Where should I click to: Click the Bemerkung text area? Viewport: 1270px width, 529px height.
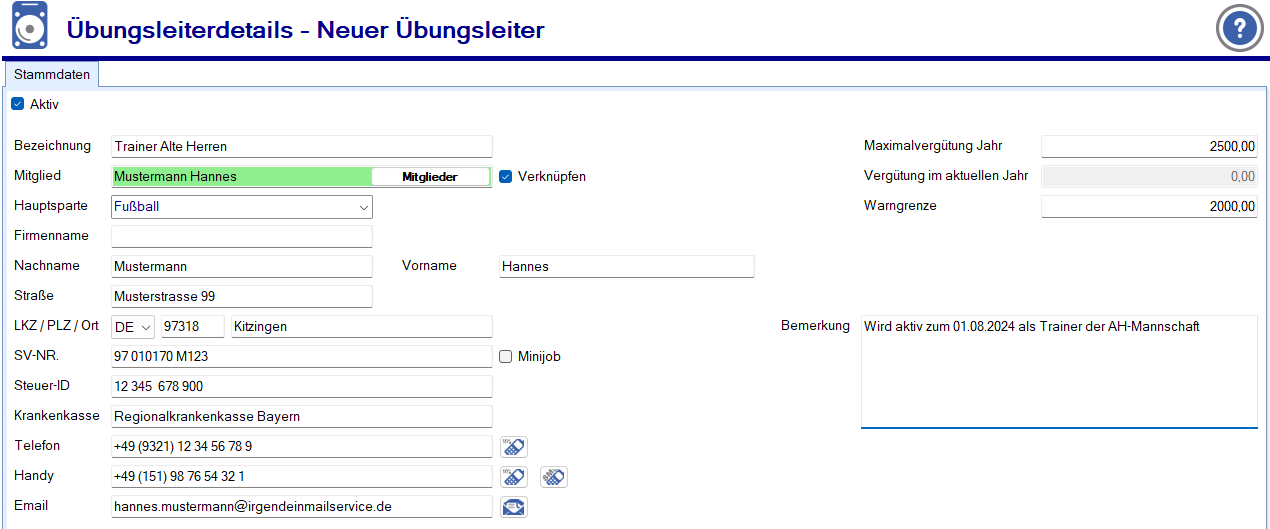[1059, 372]
